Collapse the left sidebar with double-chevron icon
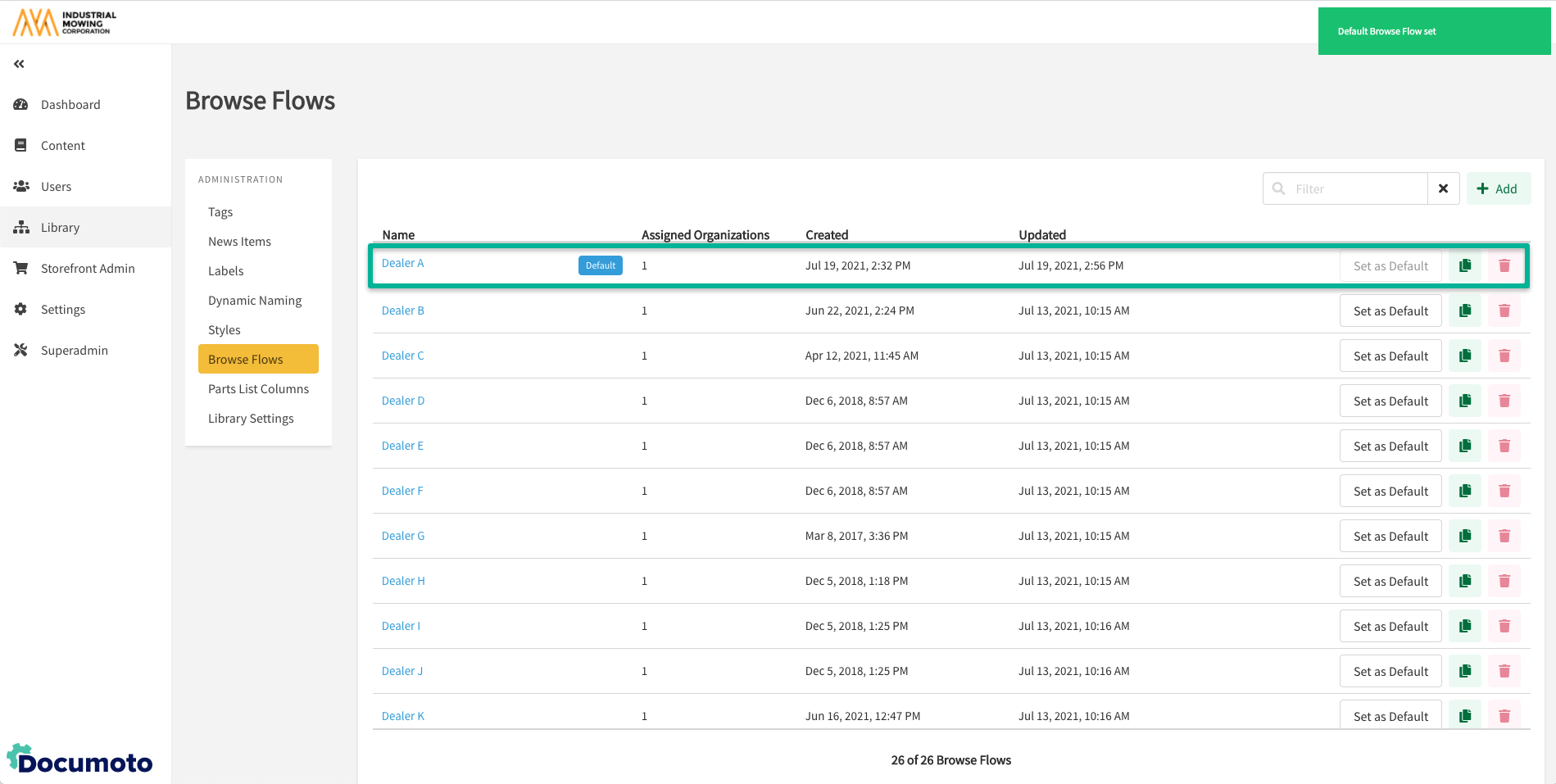The width and height of the screenshot is (1556, 784). (19, 64)
